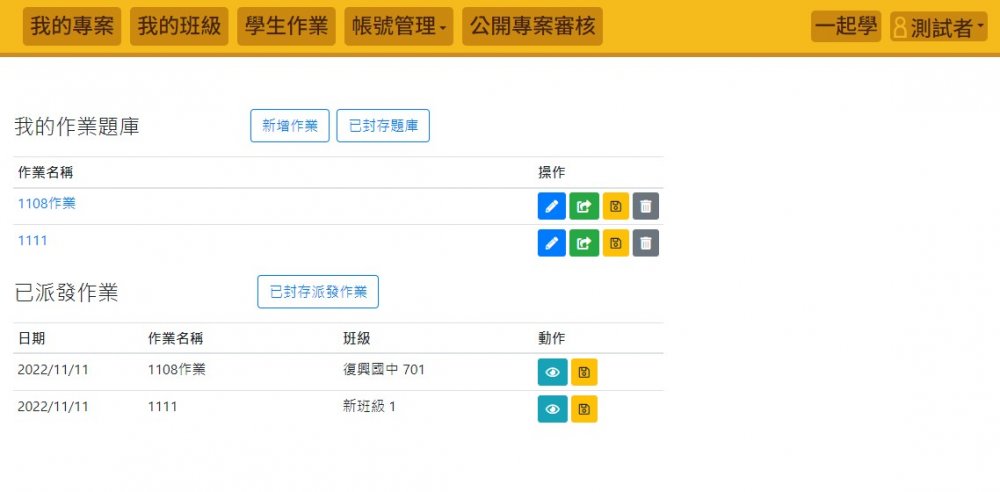Viewport: 1000px width, 492px height.
Task: Open the 1108作業 assignment link
Action: click(47, 203)
